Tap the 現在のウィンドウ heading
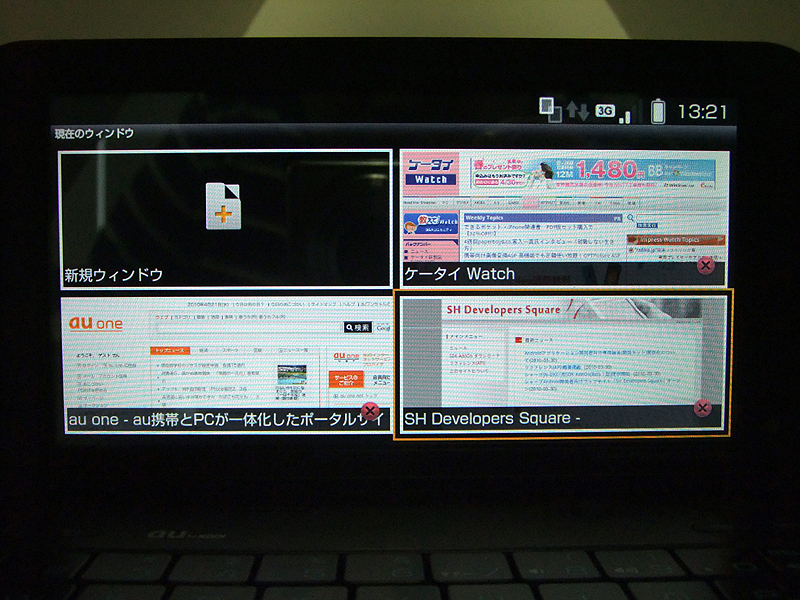The width and height of the screenshot is (800, 600). (94, 134)
